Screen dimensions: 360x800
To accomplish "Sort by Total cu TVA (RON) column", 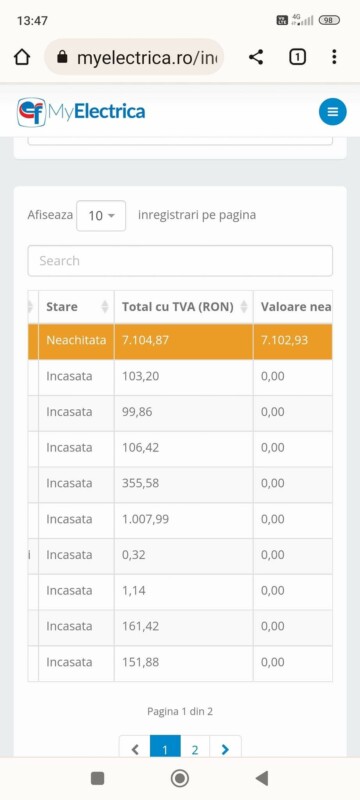I will (184, 307).
